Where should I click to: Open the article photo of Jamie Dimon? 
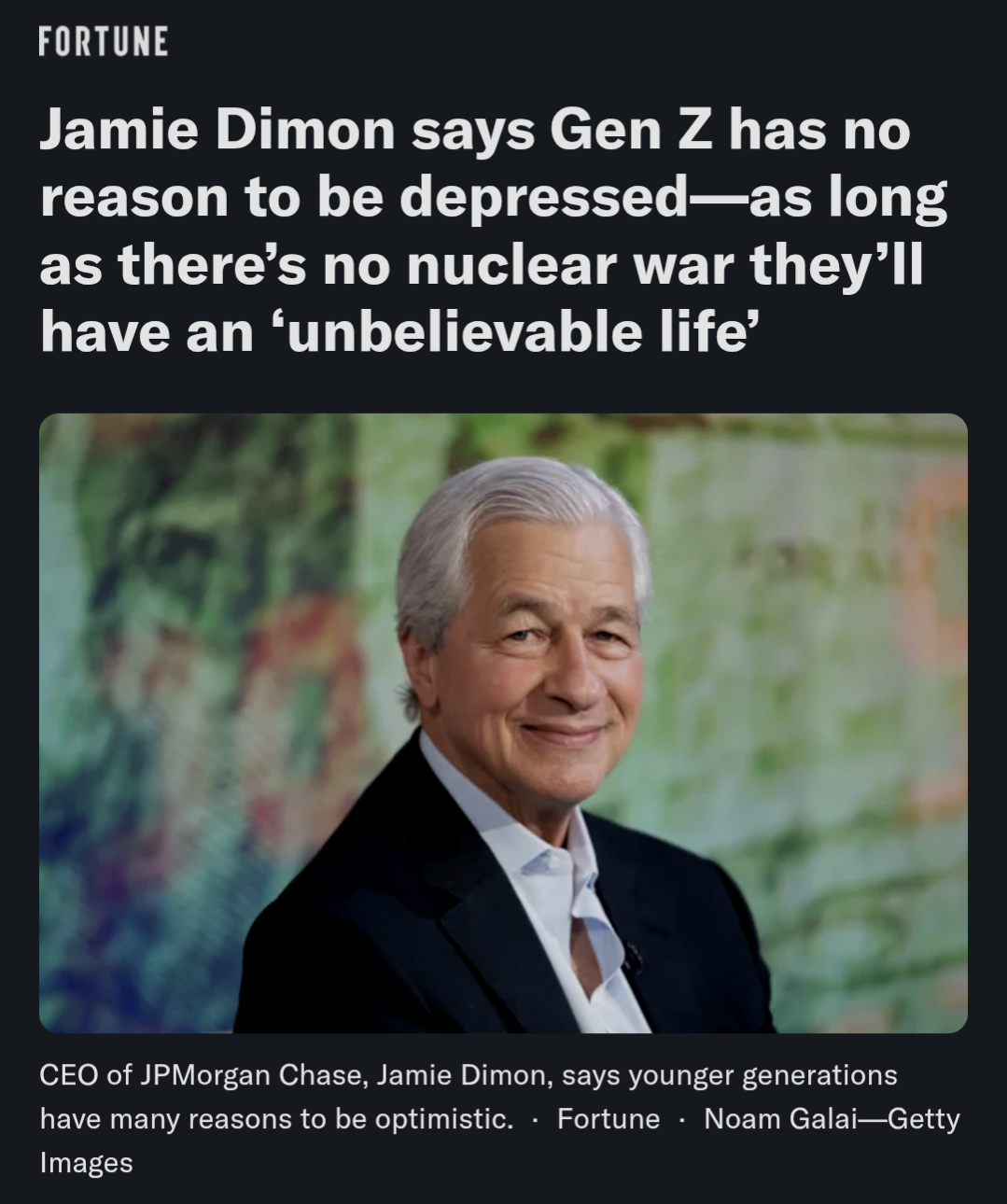coord(503,722)
